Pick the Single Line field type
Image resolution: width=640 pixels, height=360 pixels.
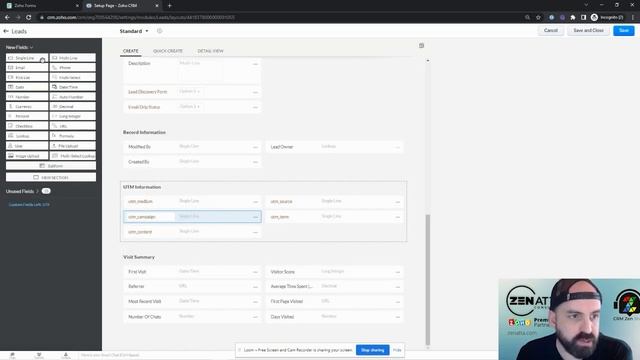click(x=27, y=58)
